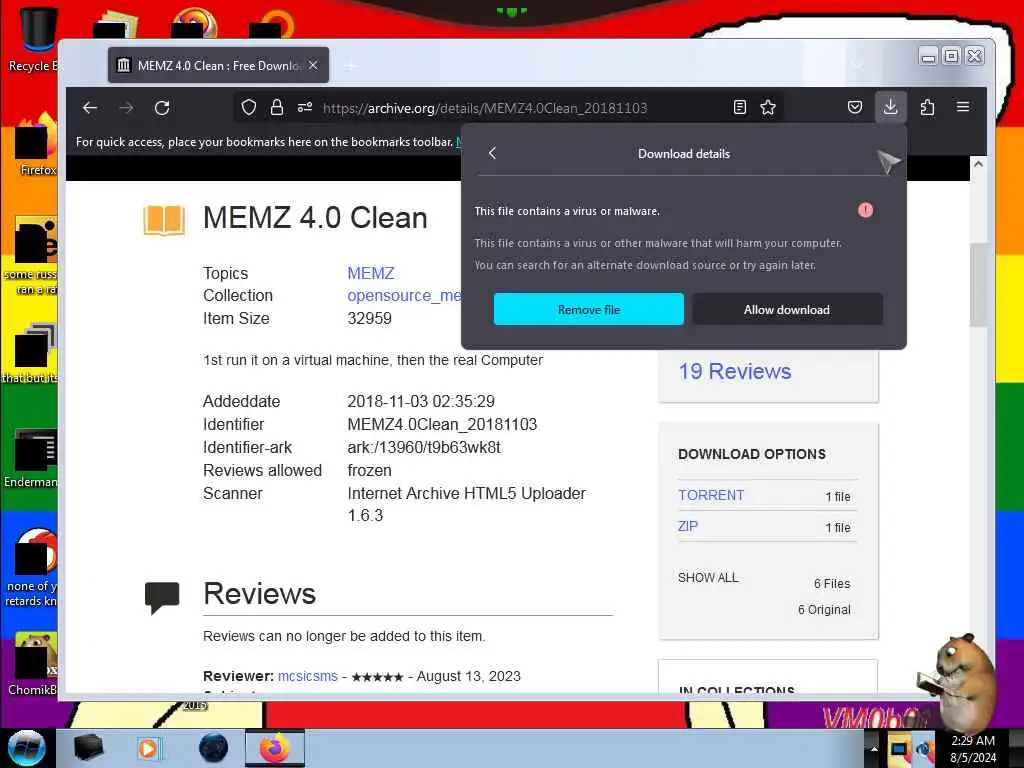The height and width of the screenshot is (768, 1024).
Task: Remove the malware file
Action: click(x=588, y=310)
